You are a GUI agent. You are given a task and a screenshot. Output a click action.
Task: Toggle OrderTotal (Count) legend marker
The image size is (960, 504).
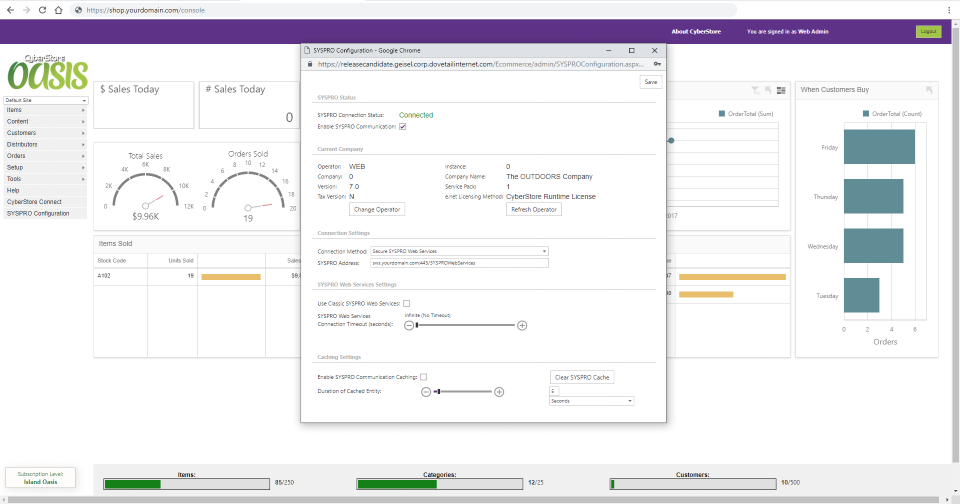pos(866,113)
